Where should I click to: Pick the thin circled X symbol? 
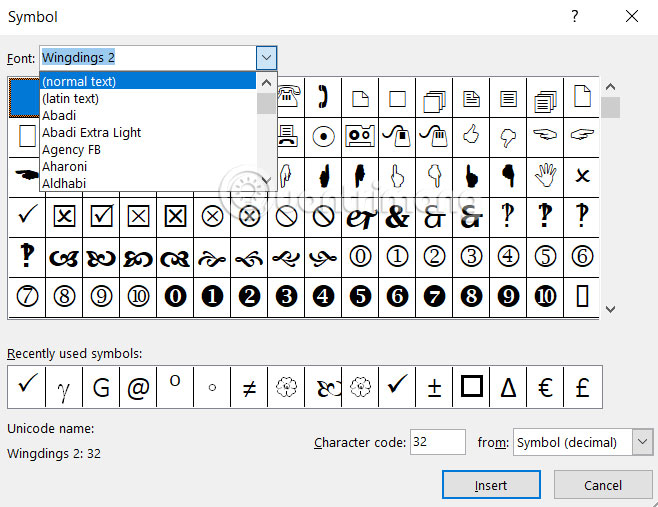212,216
